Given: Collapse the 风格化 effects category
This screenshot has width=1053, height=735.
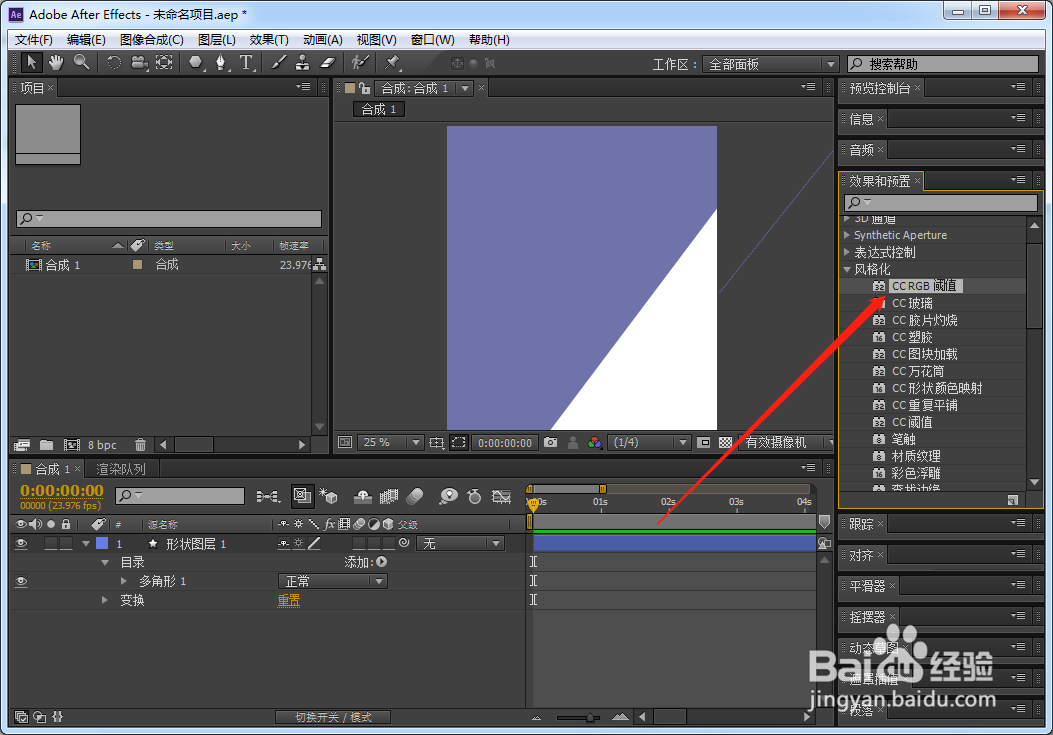Looking at the screenshot, I should [847, 269].
